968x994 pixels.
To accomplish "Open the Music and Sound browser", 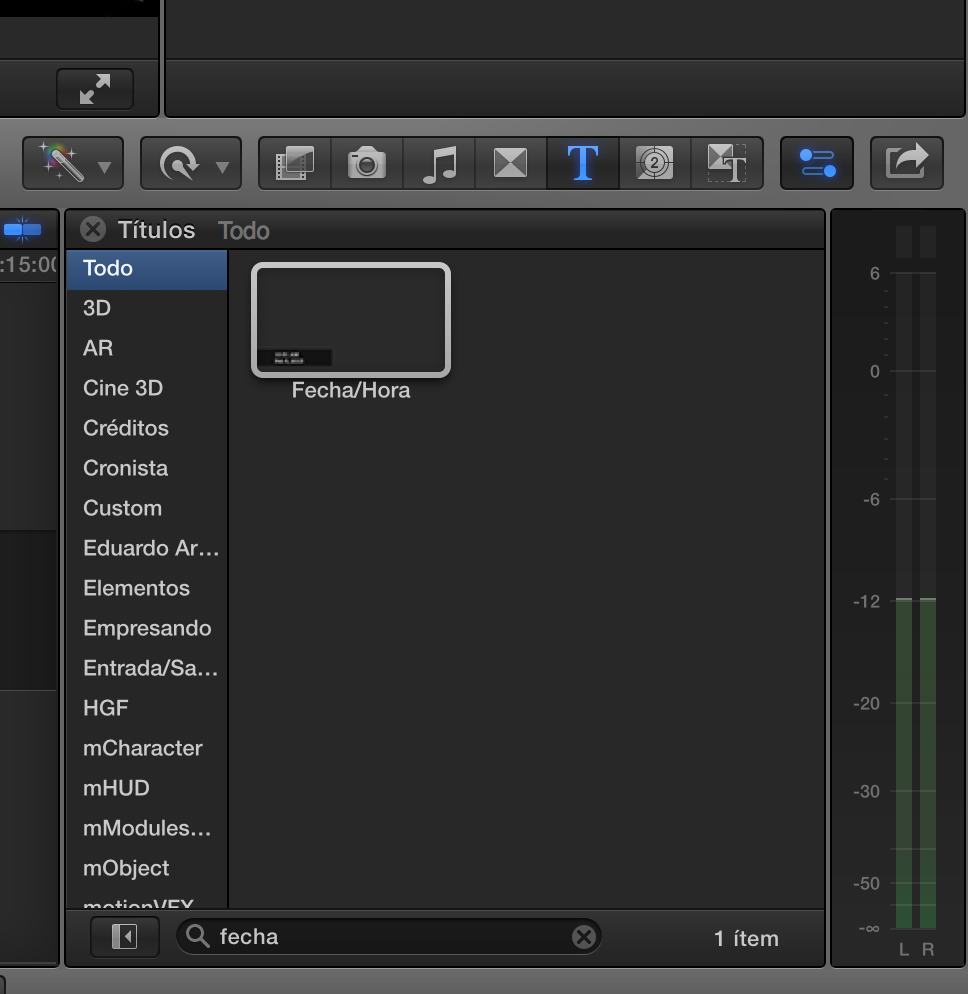I will click(x=439, y=163).
